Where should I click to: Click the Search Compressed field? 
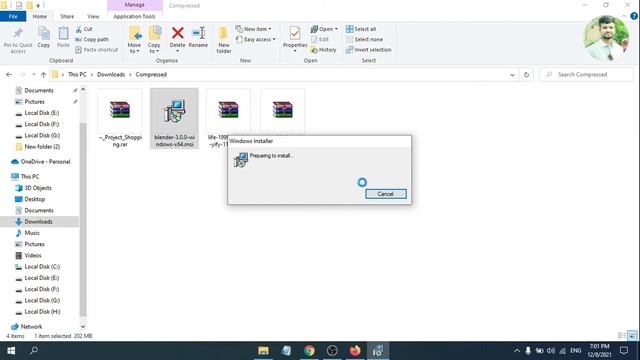click(586, 75)
